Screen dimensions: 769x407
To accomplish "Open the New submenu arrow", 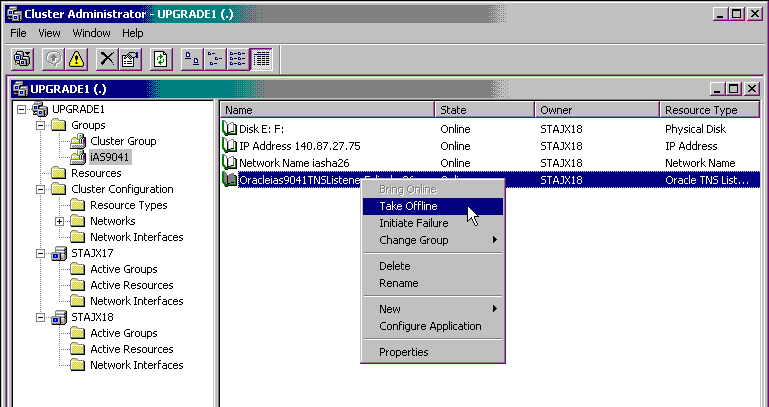I will click(495, 308).
